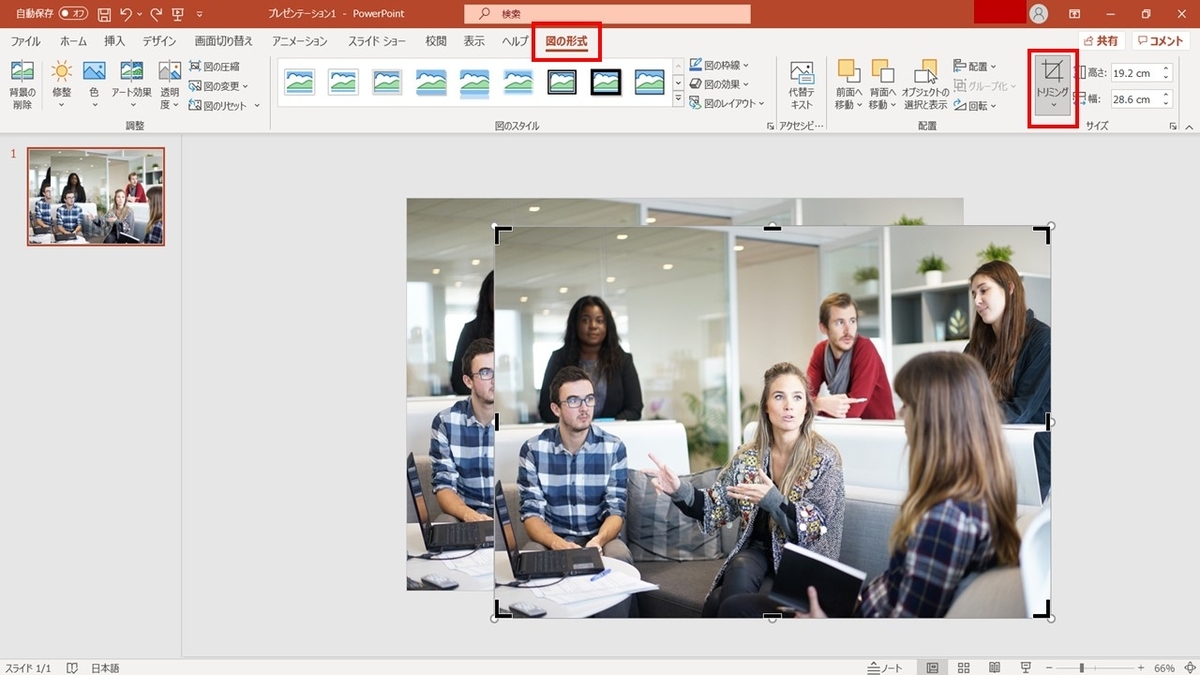Start Slide Show from status bar
This screenshot has height=675, width=1200.
point(1025,667)
